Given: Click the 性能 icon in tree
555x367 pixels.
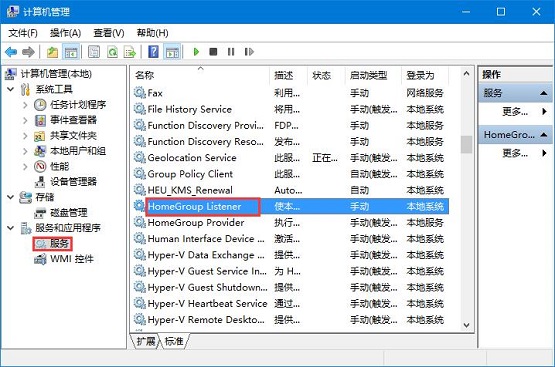Looking at the screenshot, I should point(40,166).
